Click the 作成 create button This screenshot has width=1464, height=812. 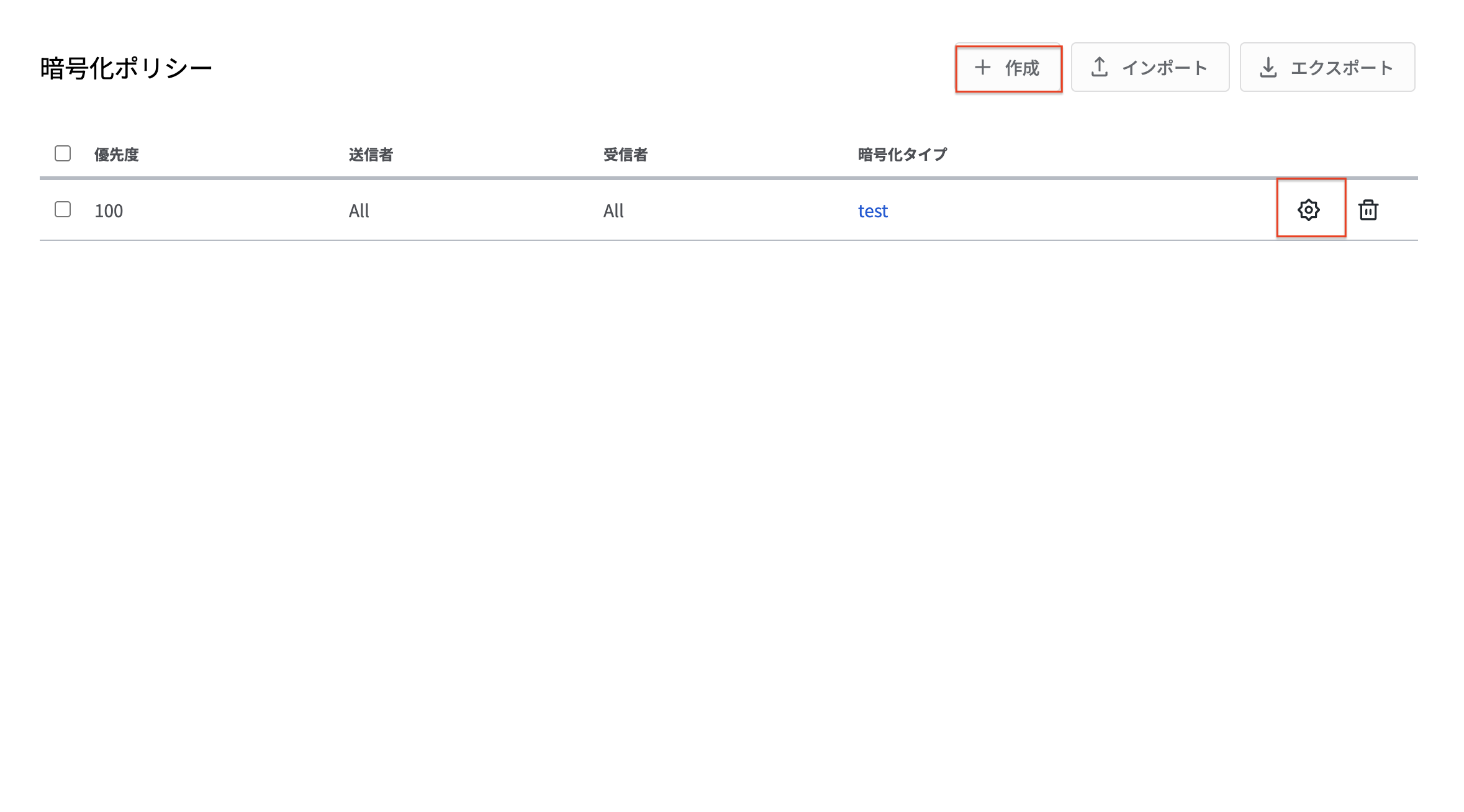pyautogui.click(x=1008, y=68)
